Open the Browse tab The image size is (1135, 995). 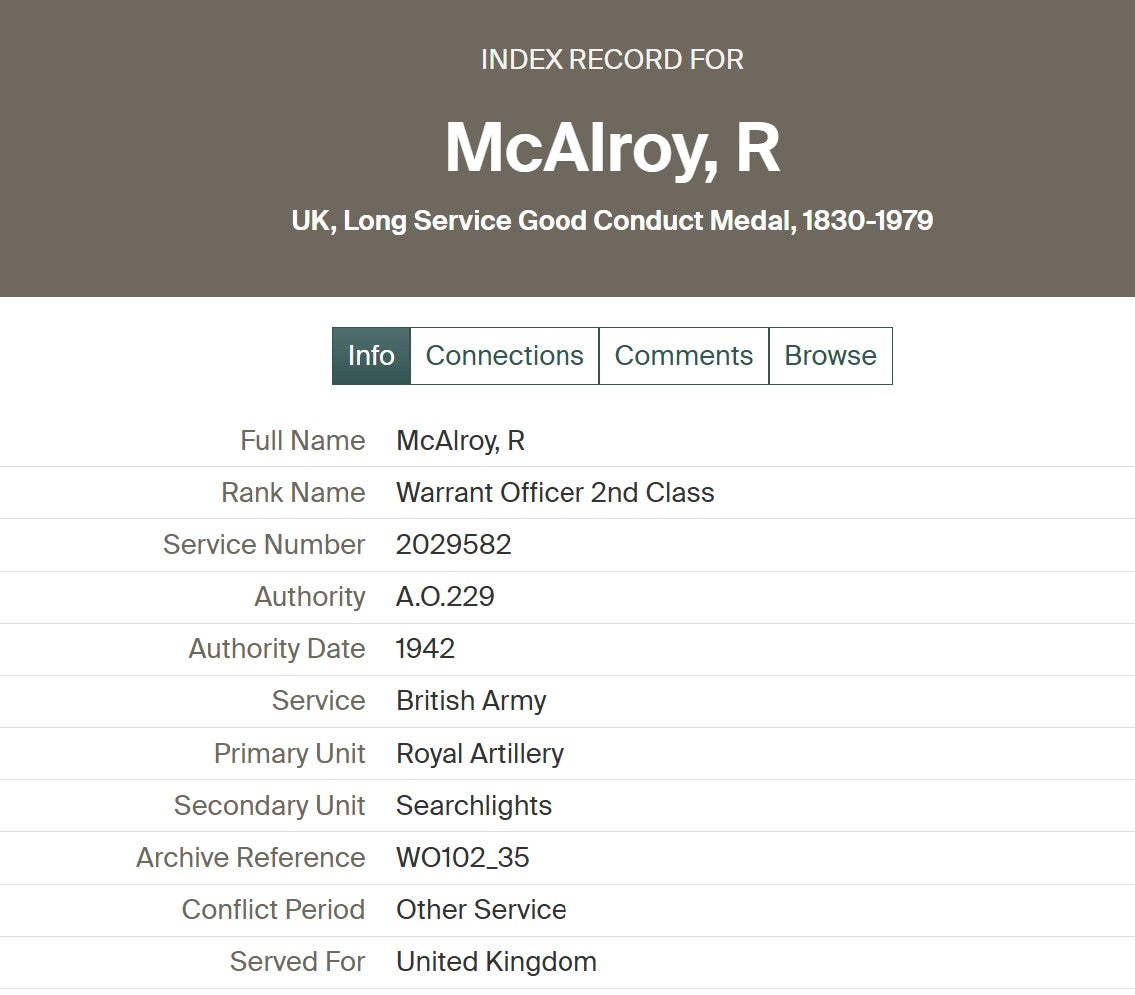coord(830,355)
